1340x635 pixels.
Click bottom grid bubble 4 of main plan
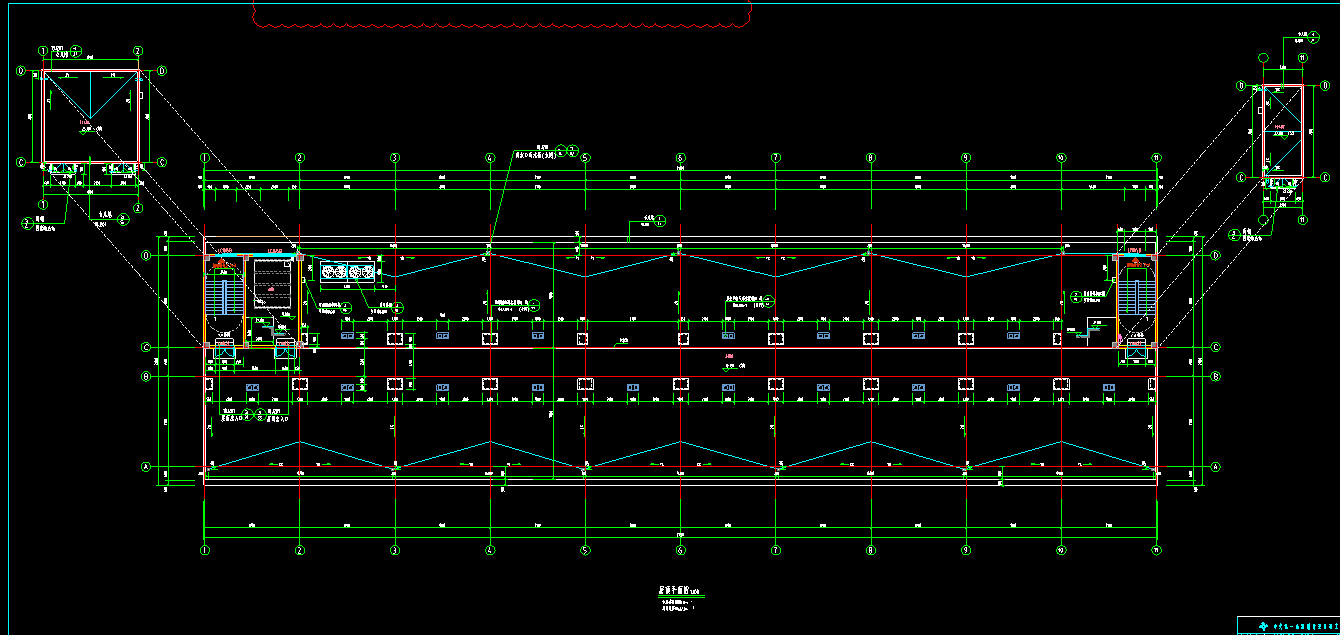(x=490, y=550)
